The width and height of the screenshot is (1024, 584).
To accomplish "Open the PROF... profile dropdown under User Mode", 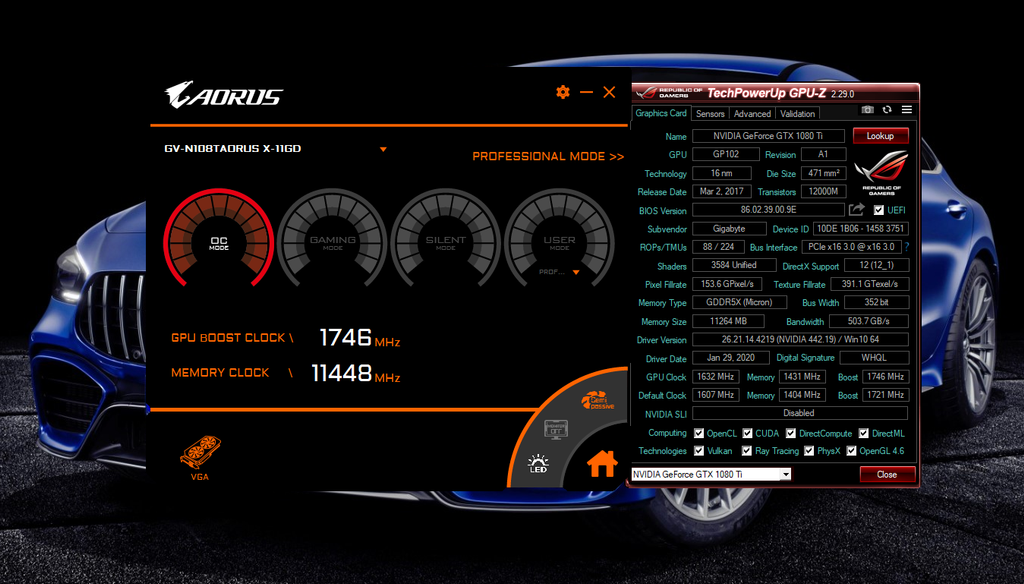I will pyautogui.click(x=576, y=272).
